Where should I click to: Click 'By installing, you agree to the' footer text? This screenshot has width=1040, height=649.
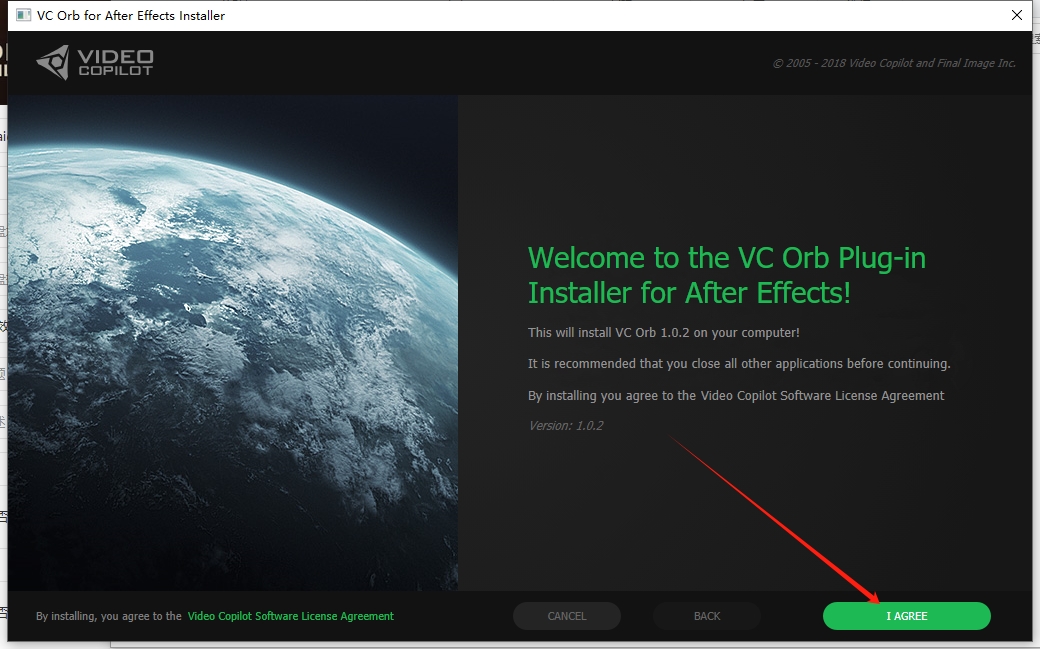coord(109,616)
